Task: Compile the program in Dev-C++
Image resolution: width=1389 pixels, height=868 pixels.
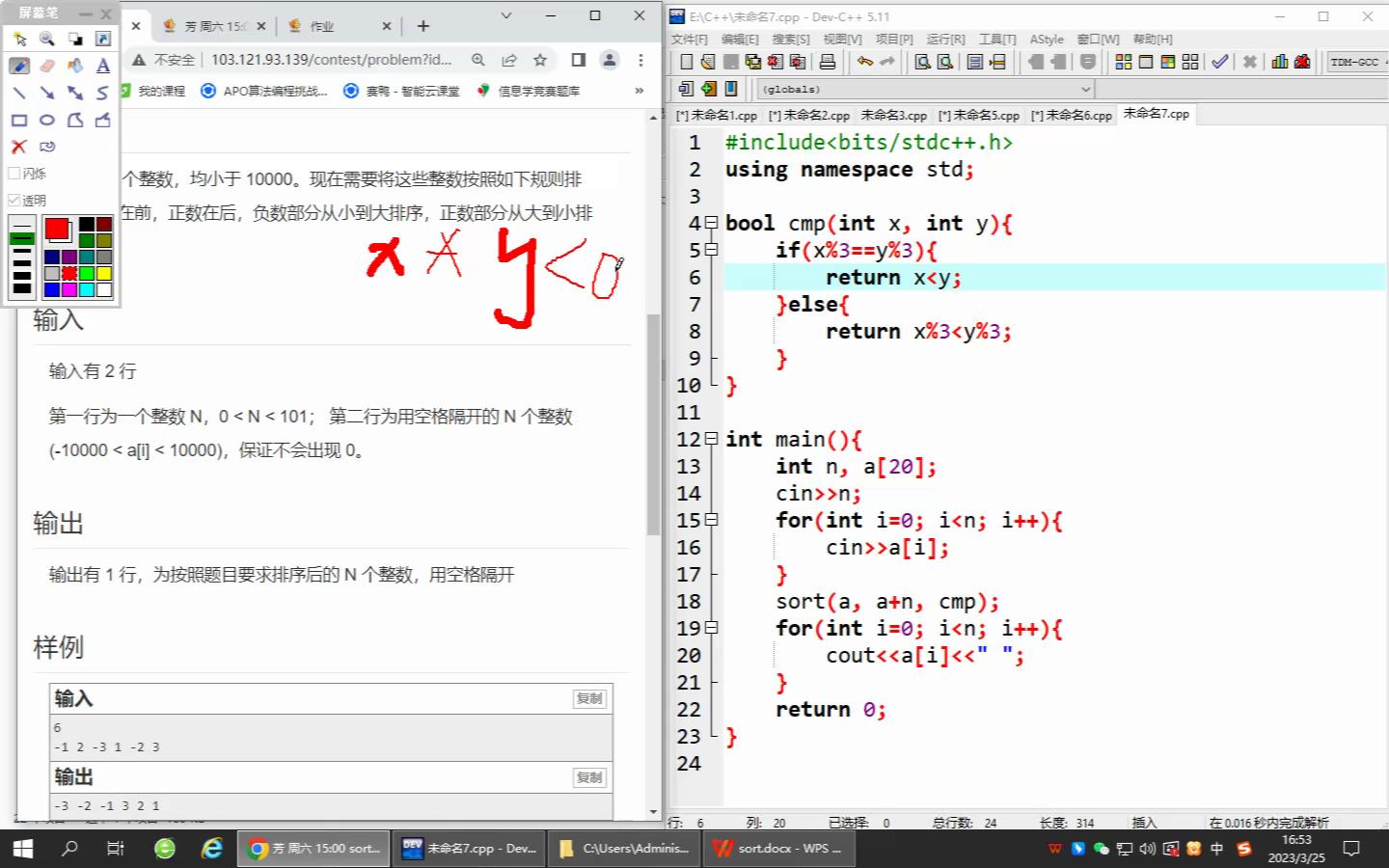Action: coord(1124,62)
